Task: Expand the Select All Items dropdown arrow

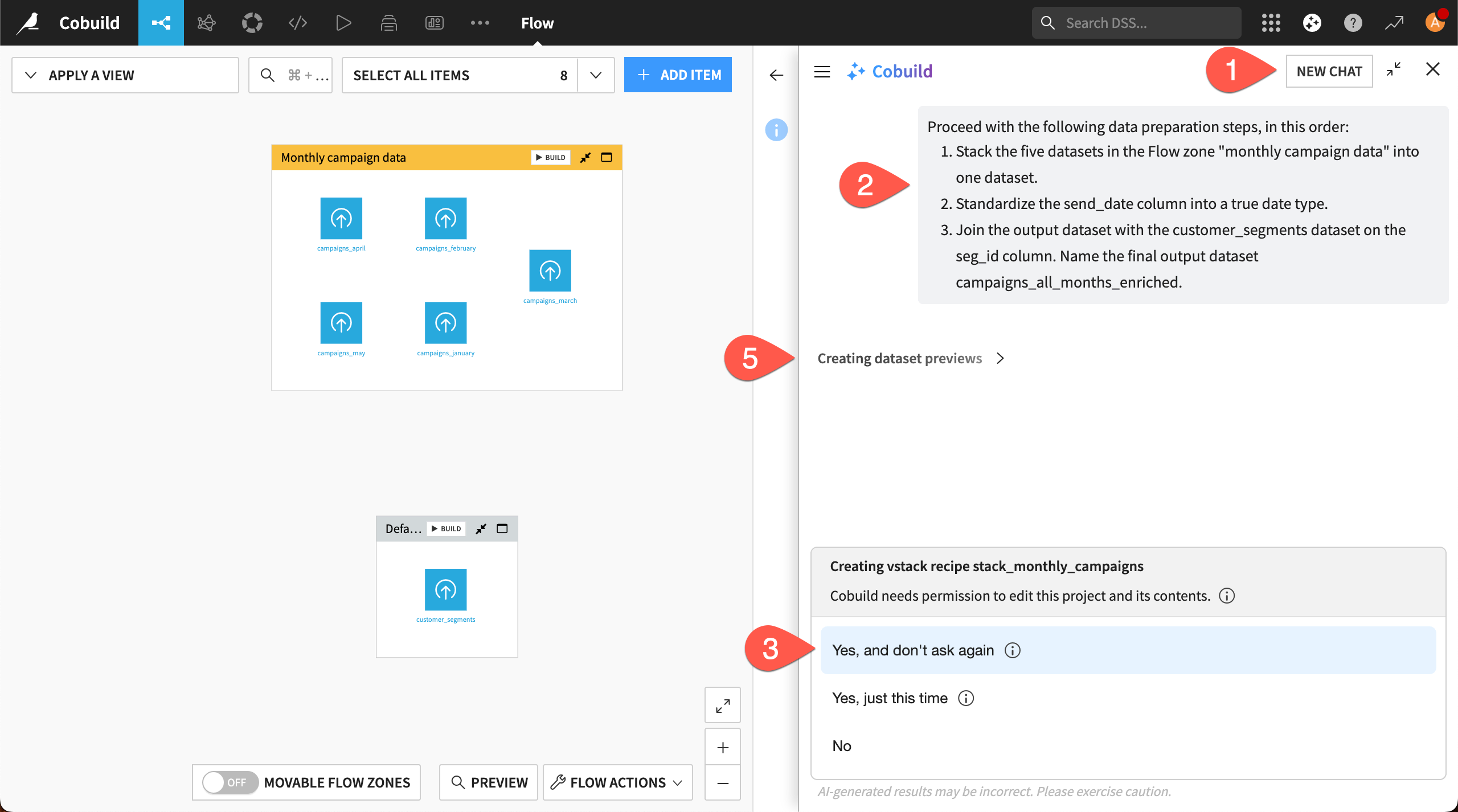Action: [596, 75]
